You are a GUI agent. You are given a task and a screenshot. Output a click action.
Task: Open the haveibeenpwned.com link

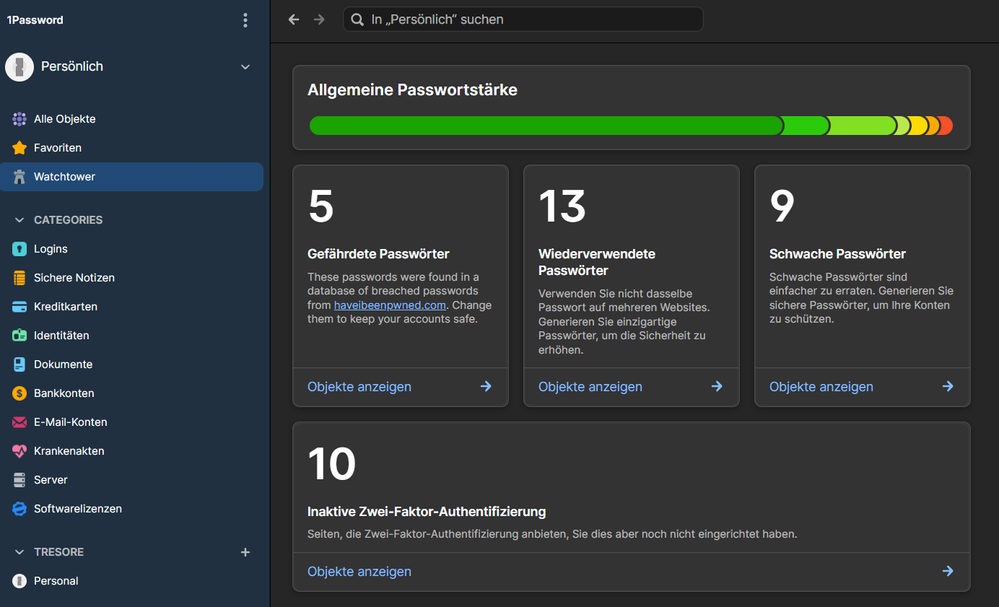tap(390, 305)
